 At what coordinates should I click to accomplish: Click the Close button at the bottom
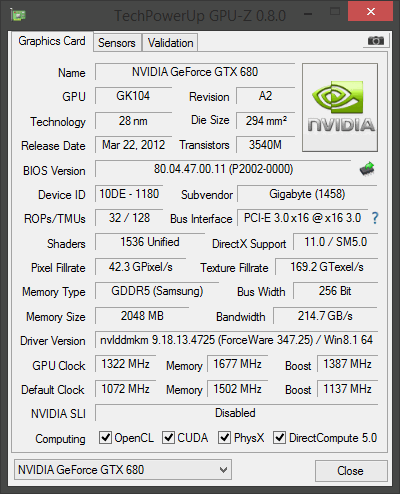tap(351, 471)
